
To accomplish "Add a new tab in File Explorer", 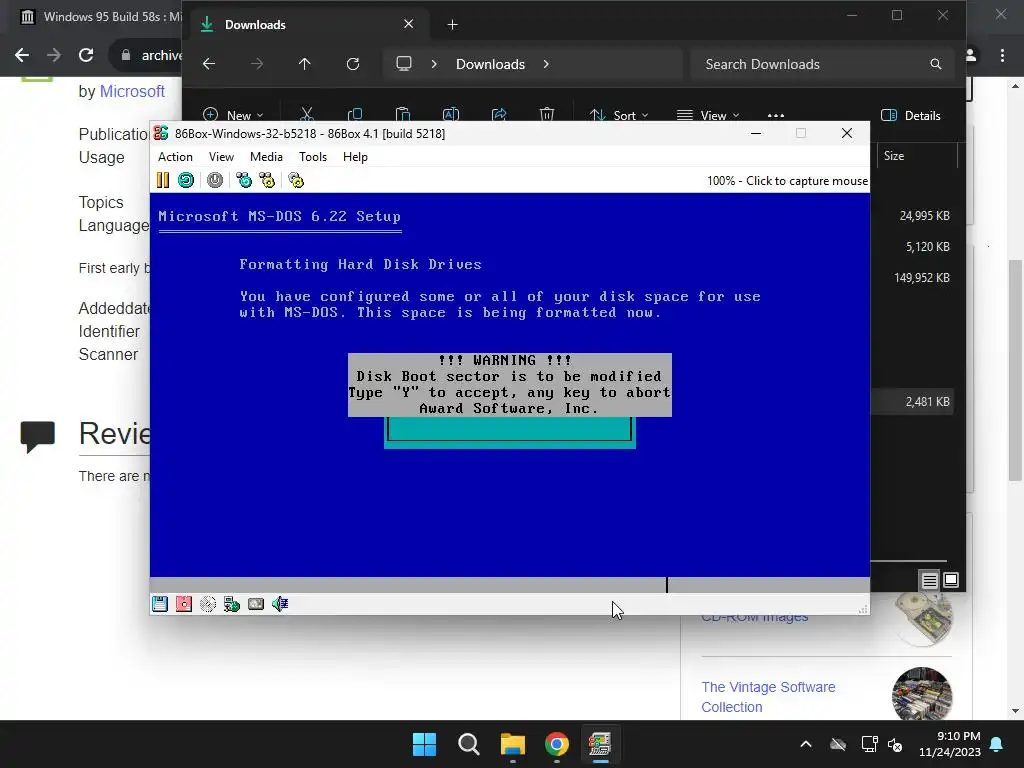I will (x=453, y=25).
